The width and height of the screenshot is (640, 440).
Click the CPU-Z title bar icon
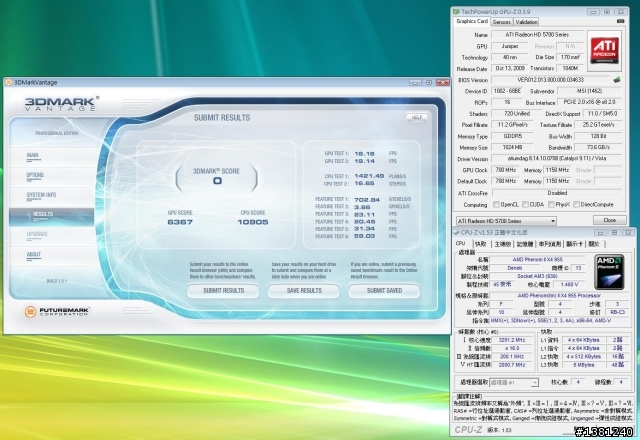coord(456,232)
